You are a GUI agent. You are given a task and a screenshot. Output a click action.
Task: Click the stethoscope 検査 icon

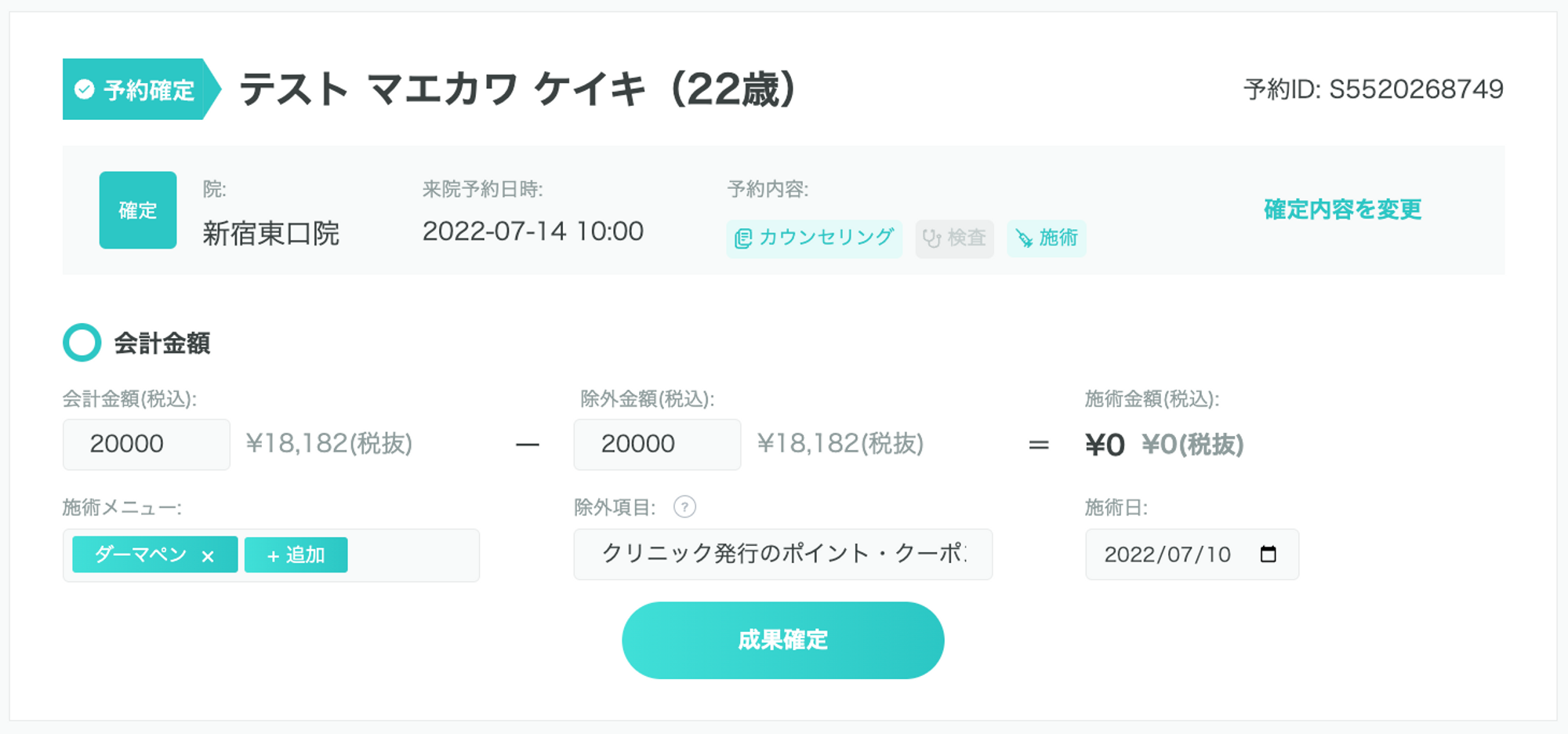931,238
